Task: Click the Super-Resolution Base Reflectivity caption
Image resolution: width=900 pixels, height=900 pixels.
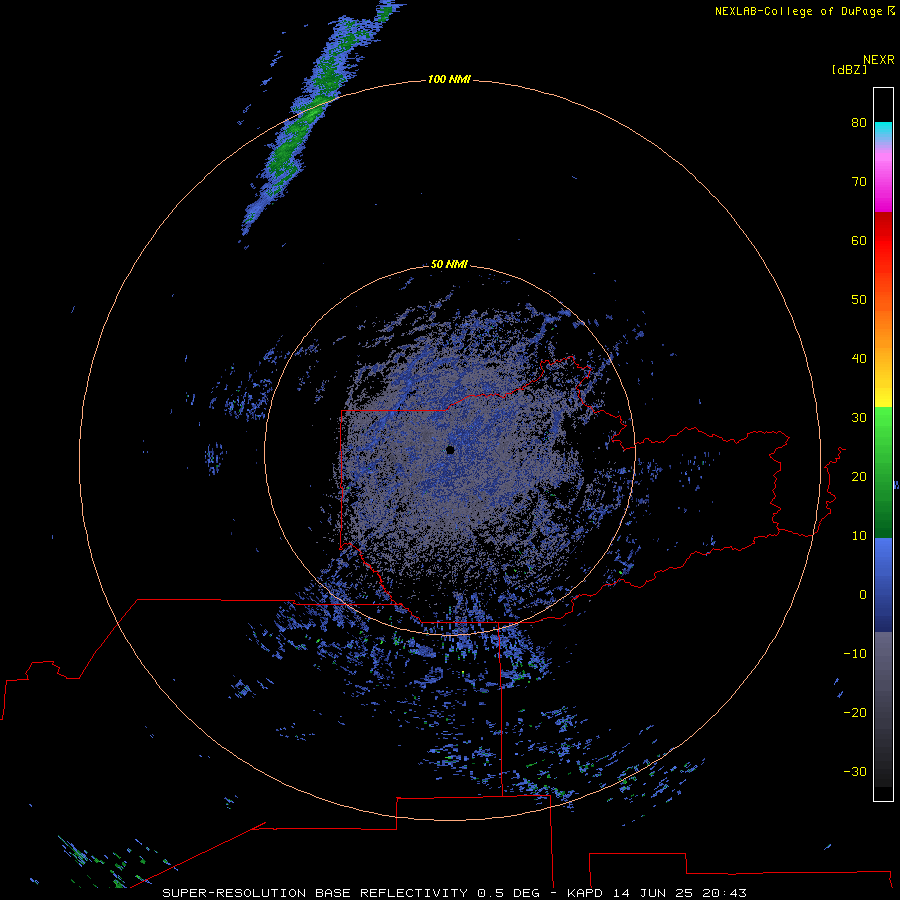Action: pyautogui.click(x=454, y=893)
